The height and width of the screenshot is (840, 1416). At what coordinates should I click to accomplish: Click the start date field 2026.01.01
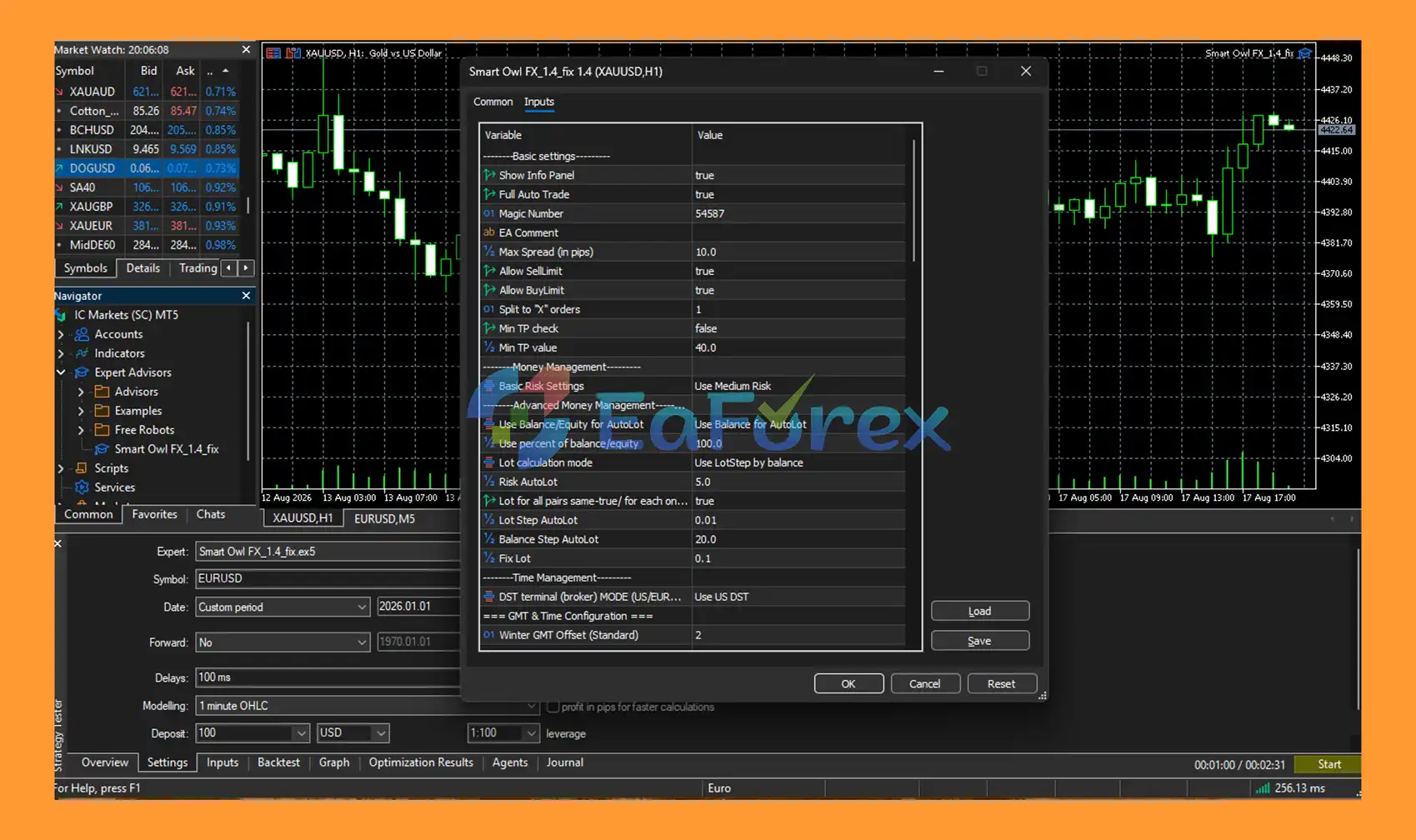418,607
